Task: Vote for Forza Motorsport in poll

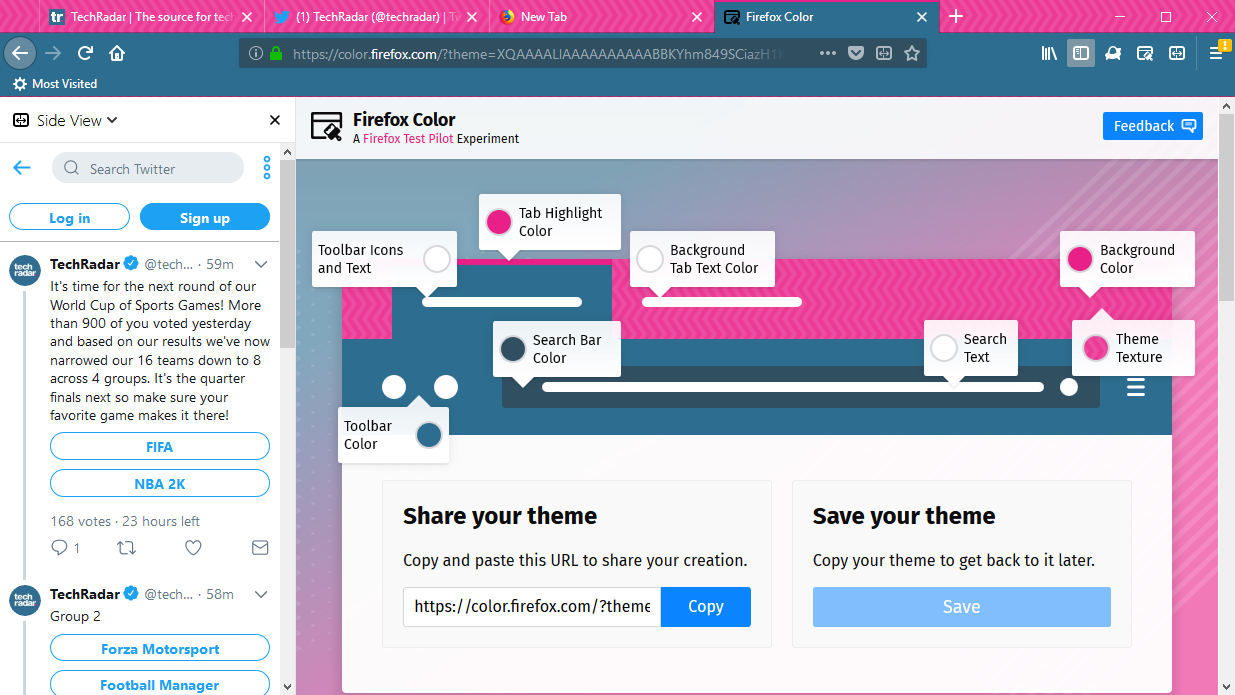Action: tap(160, 648)
